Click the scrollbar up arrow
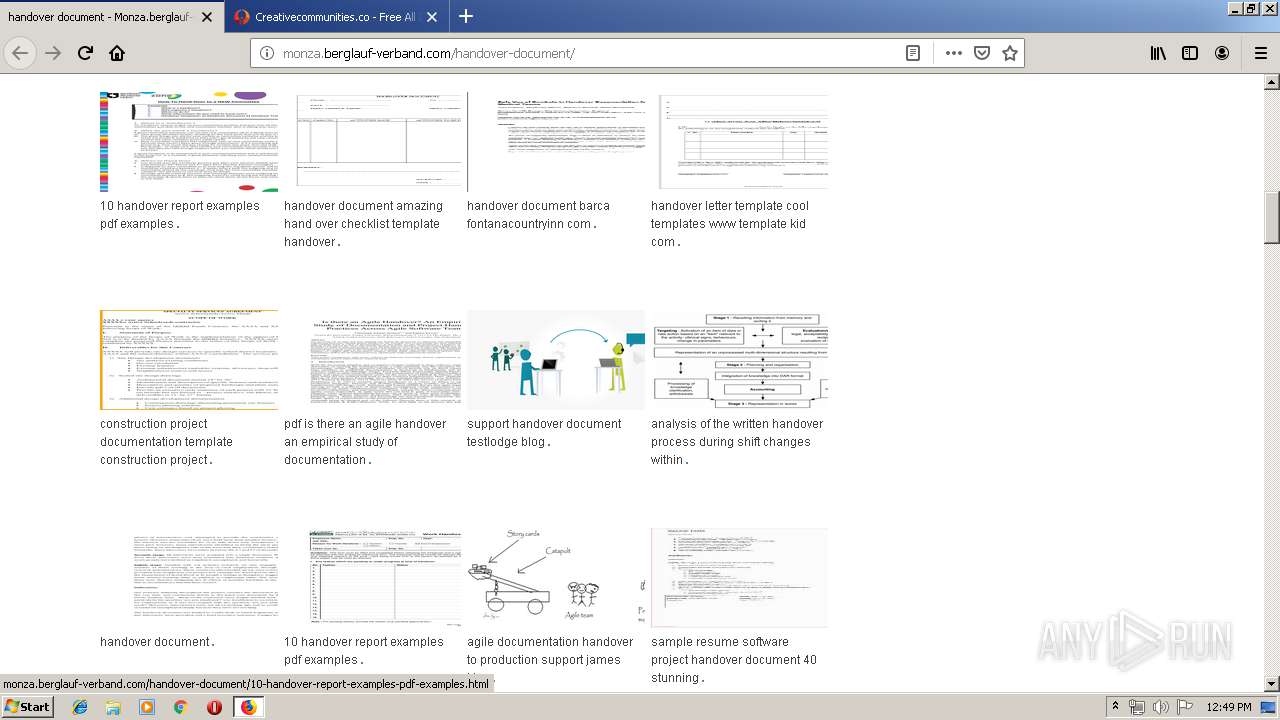The width and height of the screenshot is (1280, 720). point(1272,82)
